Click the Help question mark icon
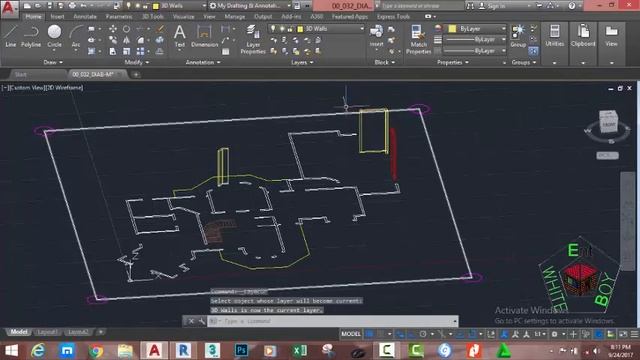 point(571,6)
